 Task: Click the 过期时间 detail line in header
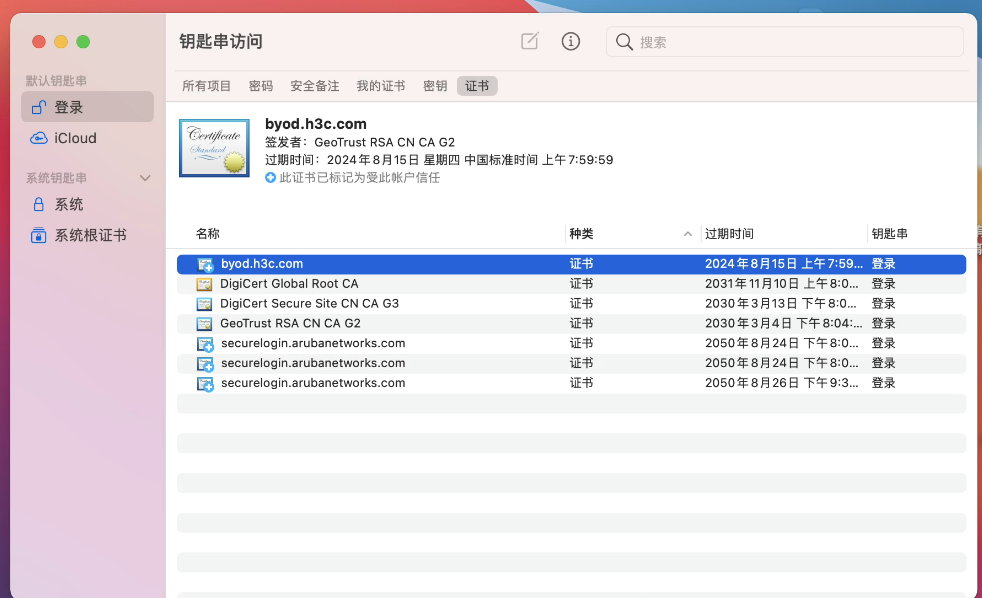439,160
